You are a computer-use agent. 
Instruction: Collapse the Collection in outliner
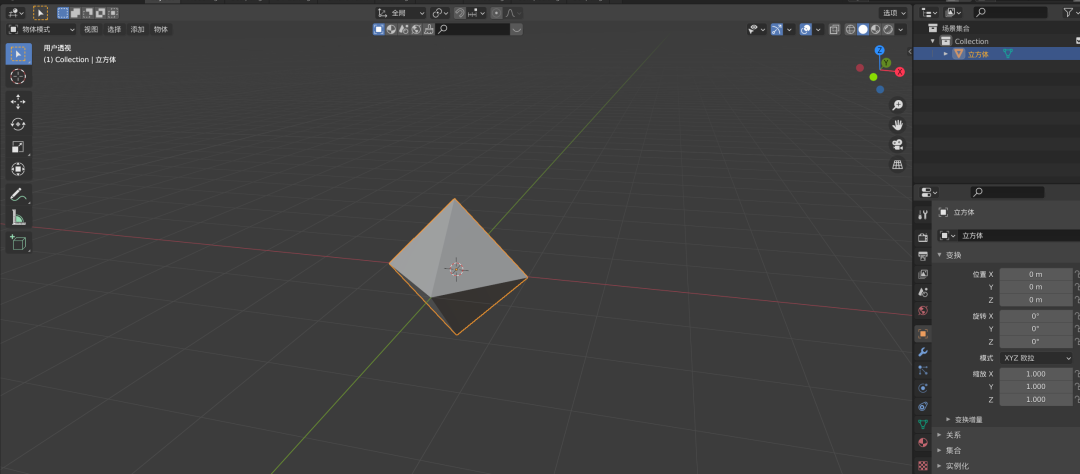[933, 41]
